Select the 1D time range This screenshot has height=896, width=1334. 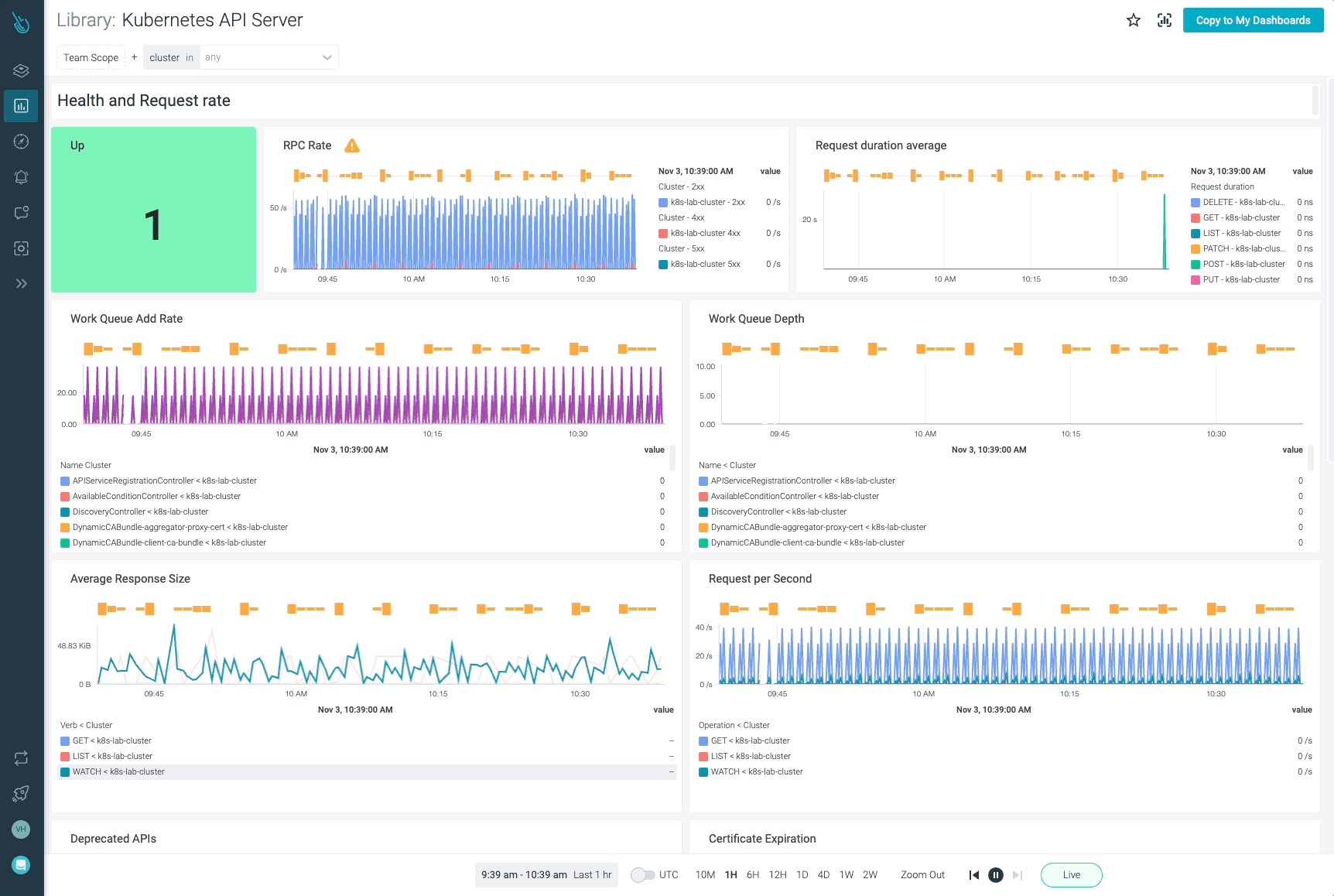[x=802, y=875]
